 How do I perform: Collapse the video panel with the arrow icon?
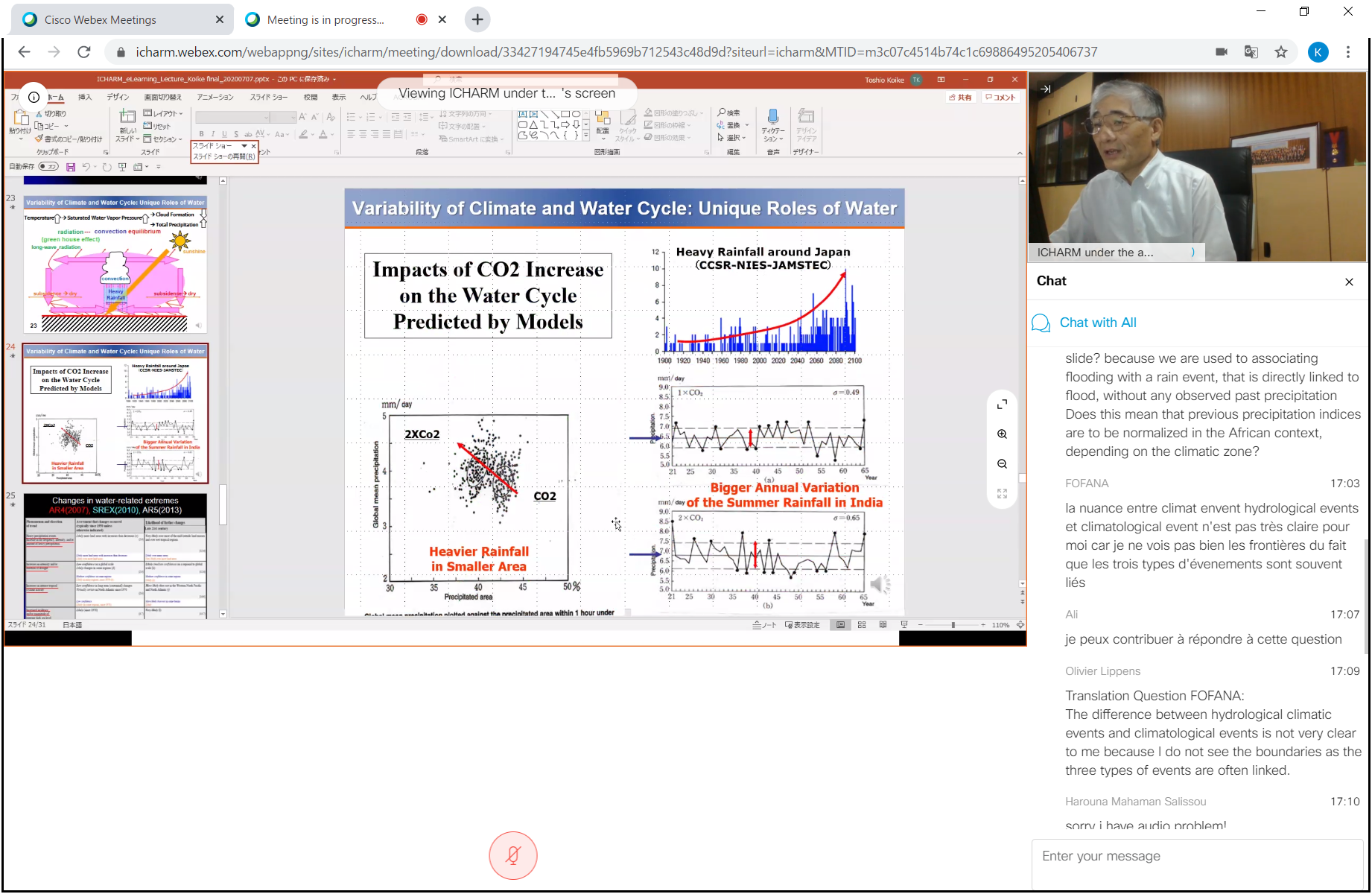click(1046, 89)
